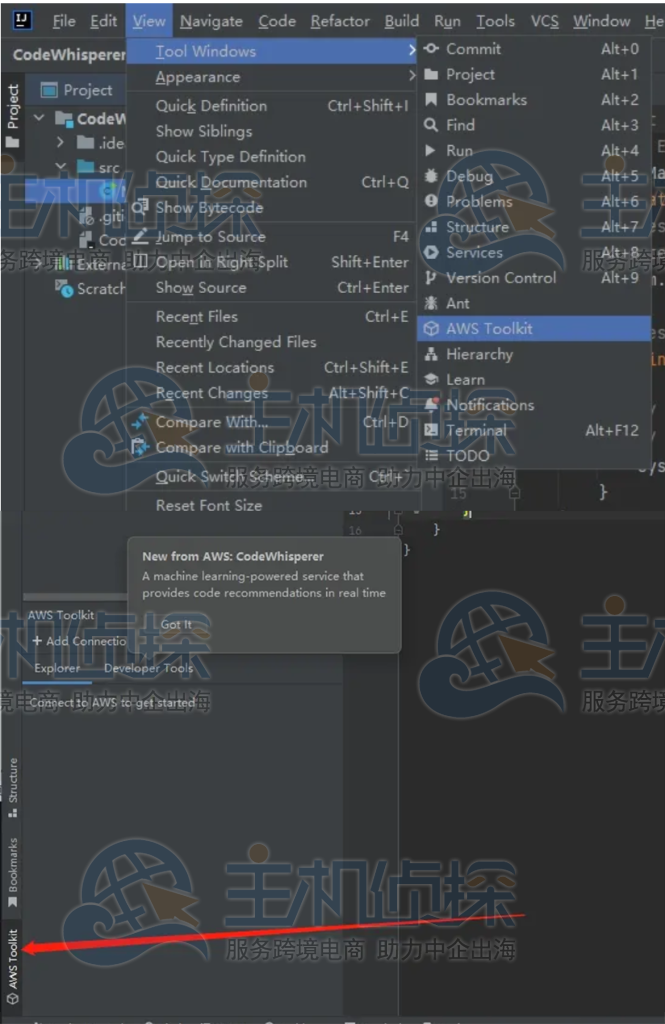Click Got It in CodeWhisperer popup
This screenshot has width=665, height=1024.
pyautogui.click(x=176, y=624)
